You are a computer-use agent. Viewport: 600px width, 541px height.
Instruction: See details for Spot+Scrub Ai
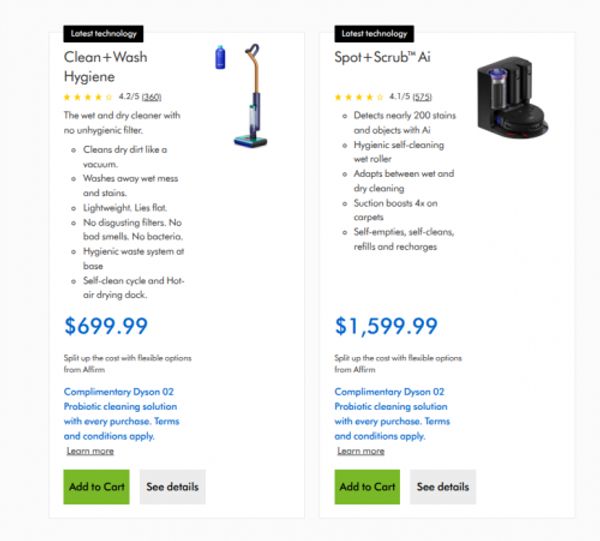[442, 487]
